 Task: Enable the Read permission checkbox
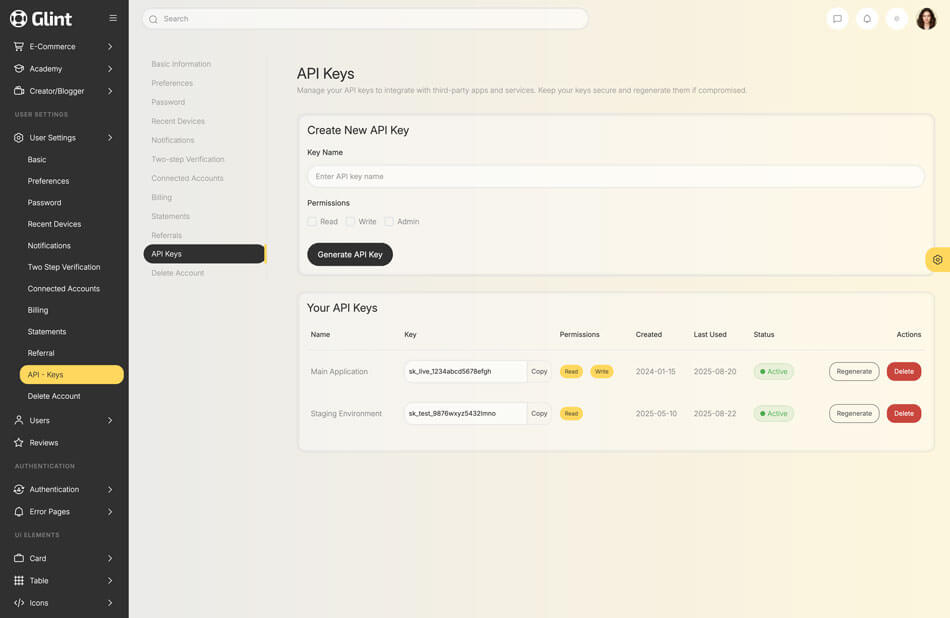[312, 222]
